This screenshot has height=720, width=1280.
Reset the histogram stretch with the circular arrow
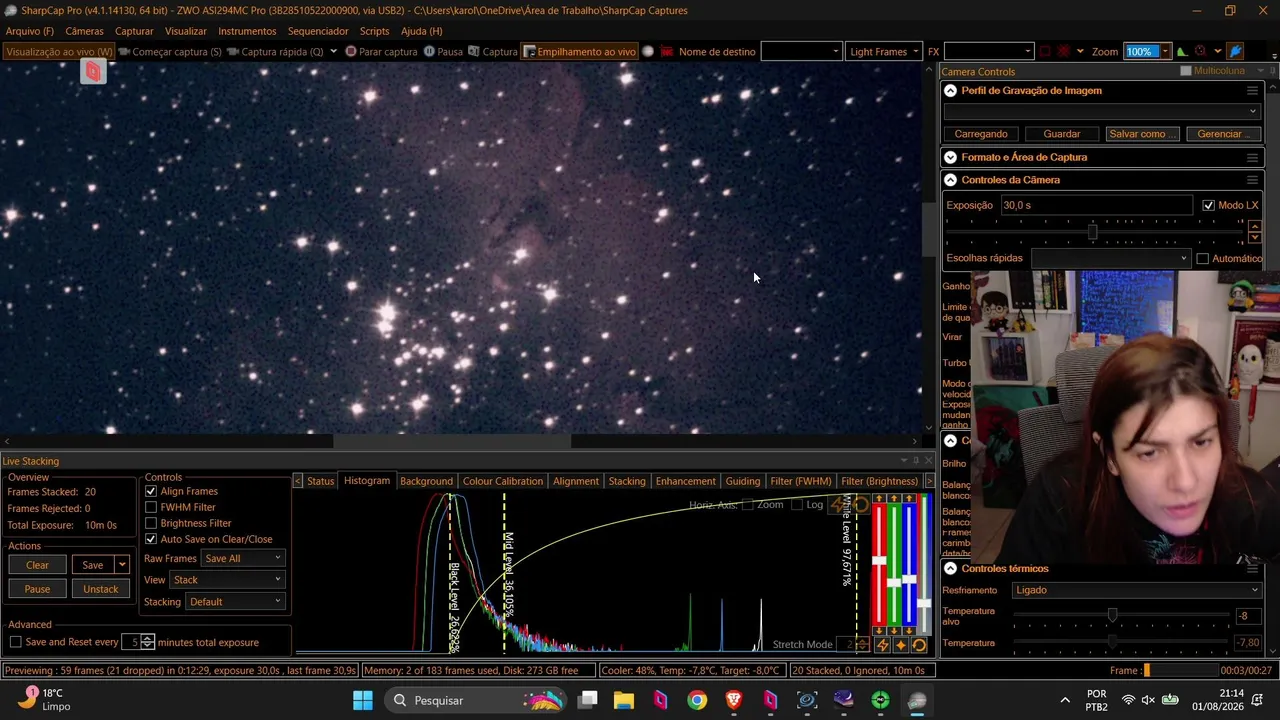pyautogui.click(x=861, y=505)
